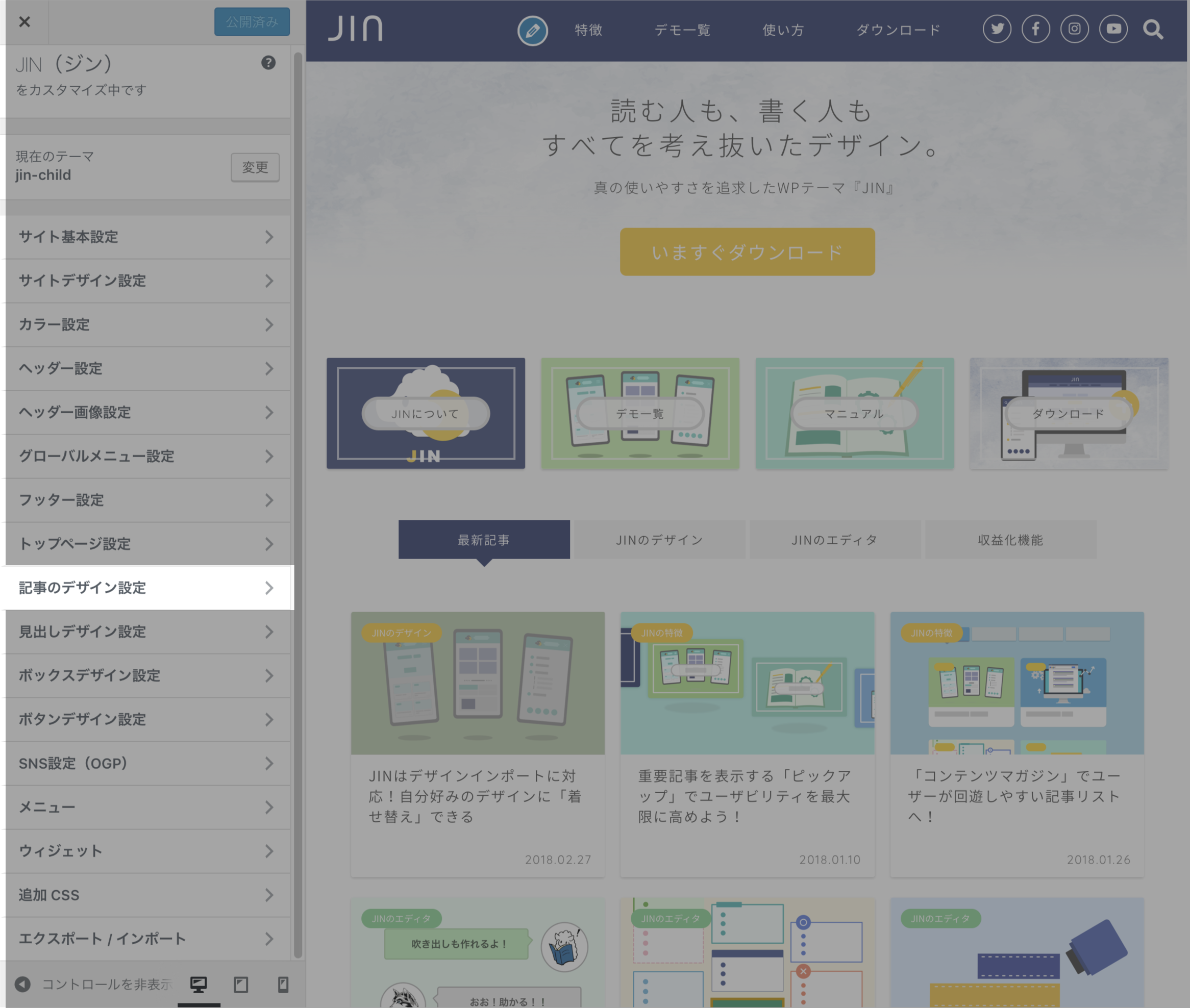
Task: Open the 記事のデザイン設定 panel
Action: pos(147,588)
